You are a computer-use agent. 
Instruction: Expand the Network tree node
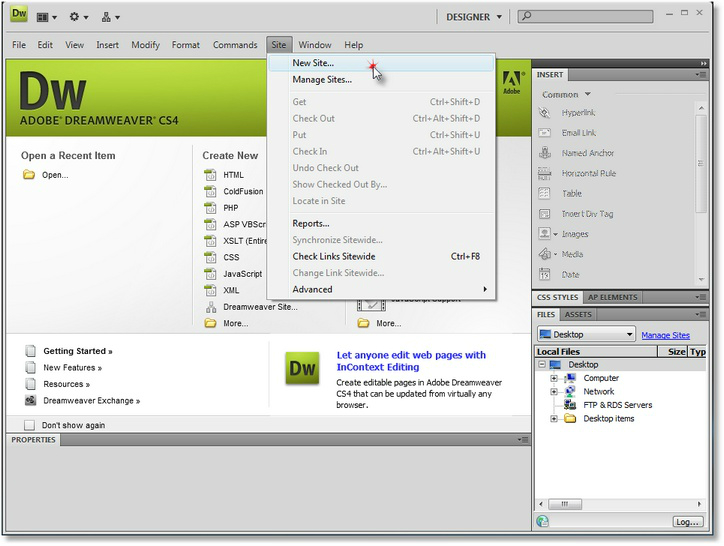pyautogui.click(x=554, y=392)
